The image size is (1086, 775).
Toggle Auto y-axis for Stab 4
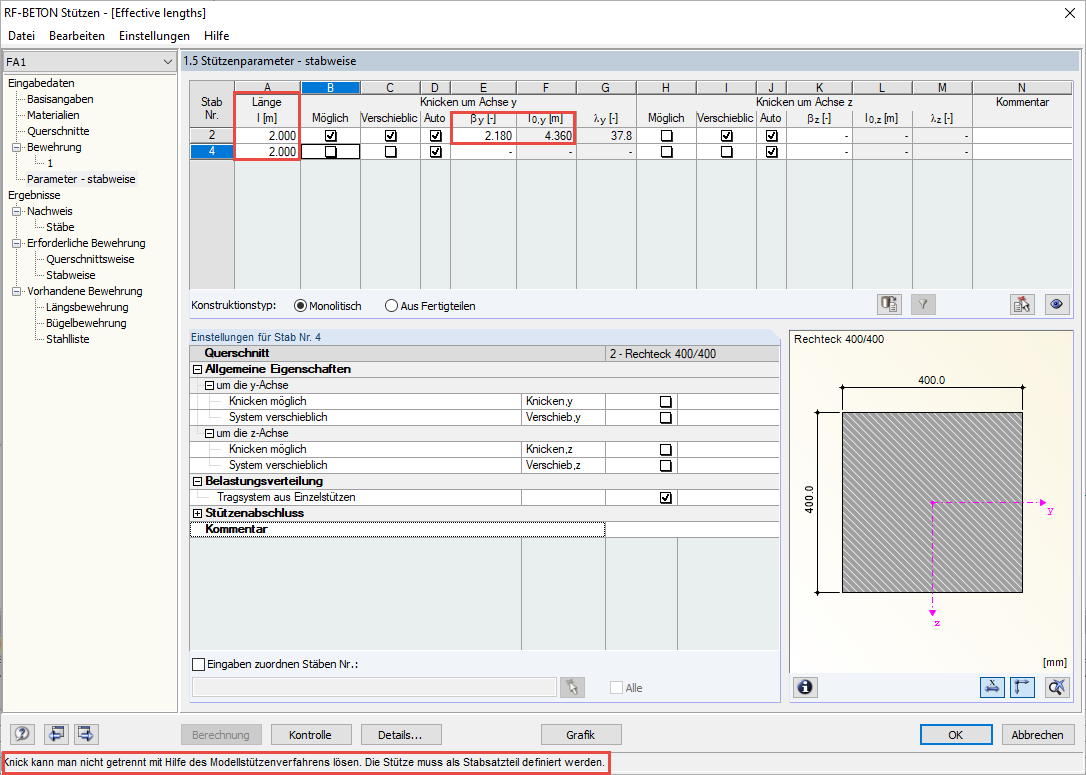[x=435, y=152]
